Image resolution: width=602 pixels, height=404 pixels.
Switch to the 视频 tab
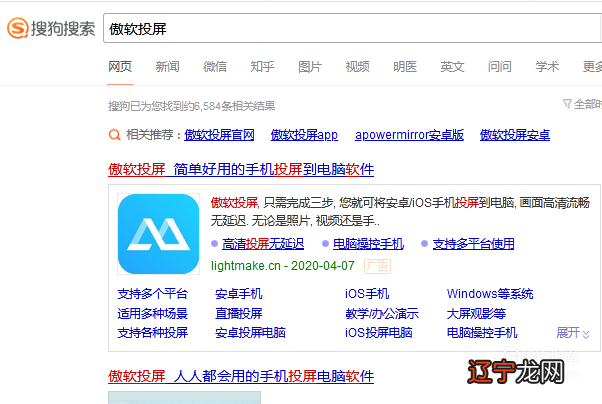(x=357, y=67)
